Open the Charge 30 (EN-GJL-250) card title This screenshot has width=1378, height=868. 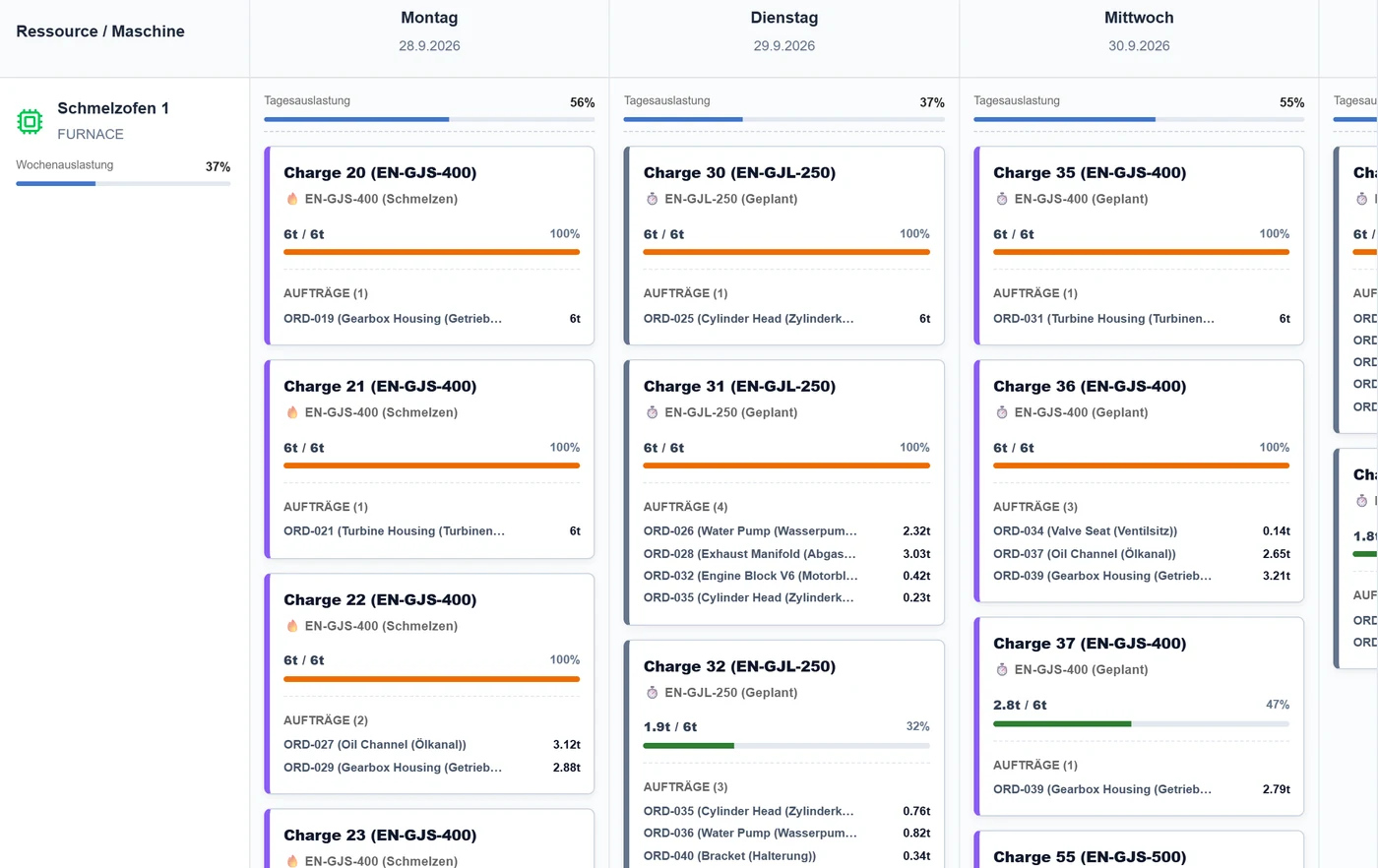(739, 173)
